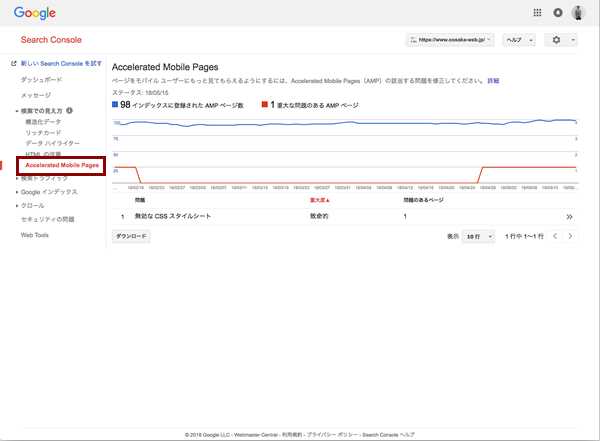Screen dimensions: 600x441
Task: Click the 新しい Search Console を試す link
Action: pyautogui.click(x=61, y=64)
